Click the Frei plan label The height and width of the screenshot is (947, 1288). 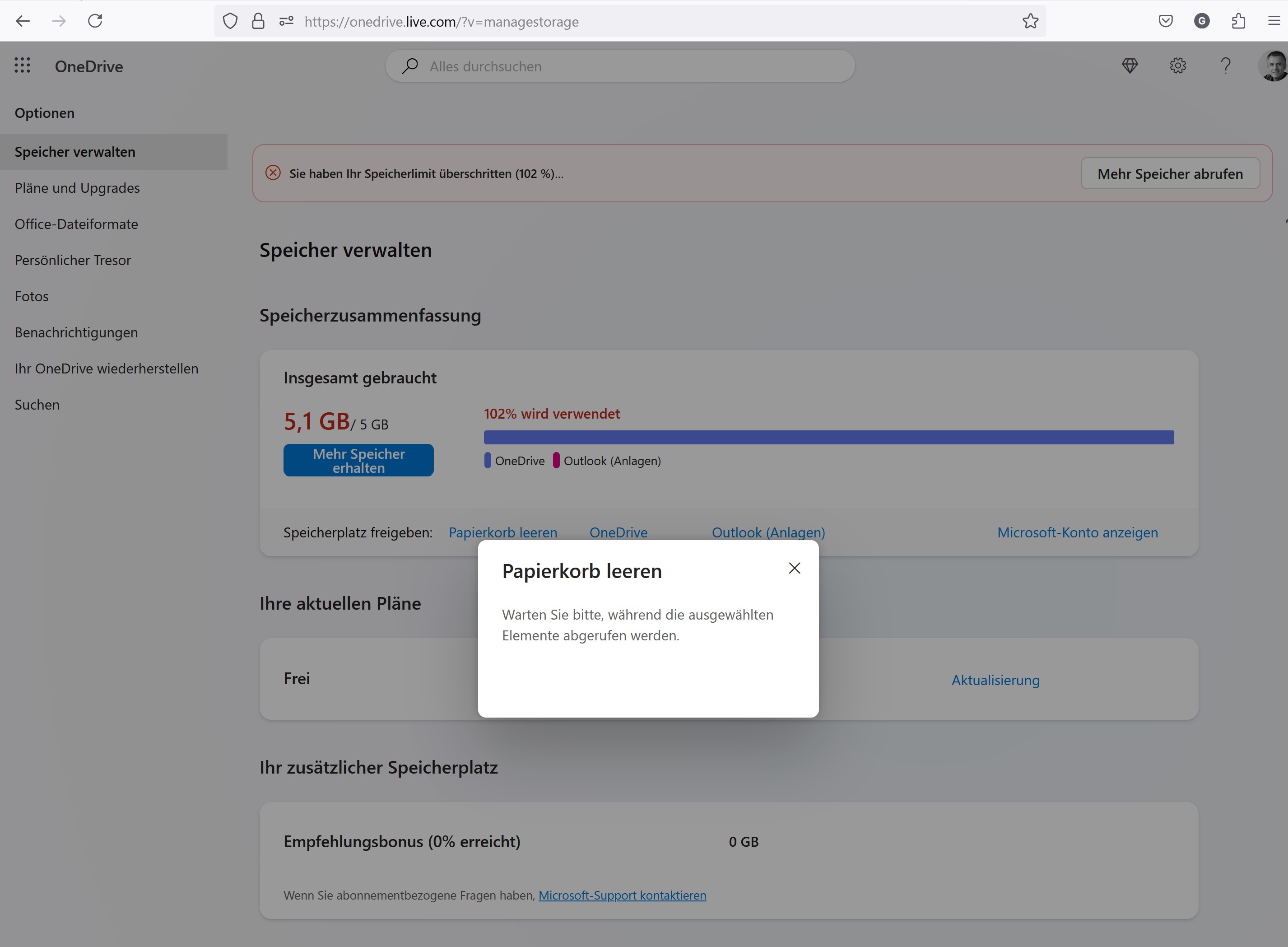click(297, 679)
